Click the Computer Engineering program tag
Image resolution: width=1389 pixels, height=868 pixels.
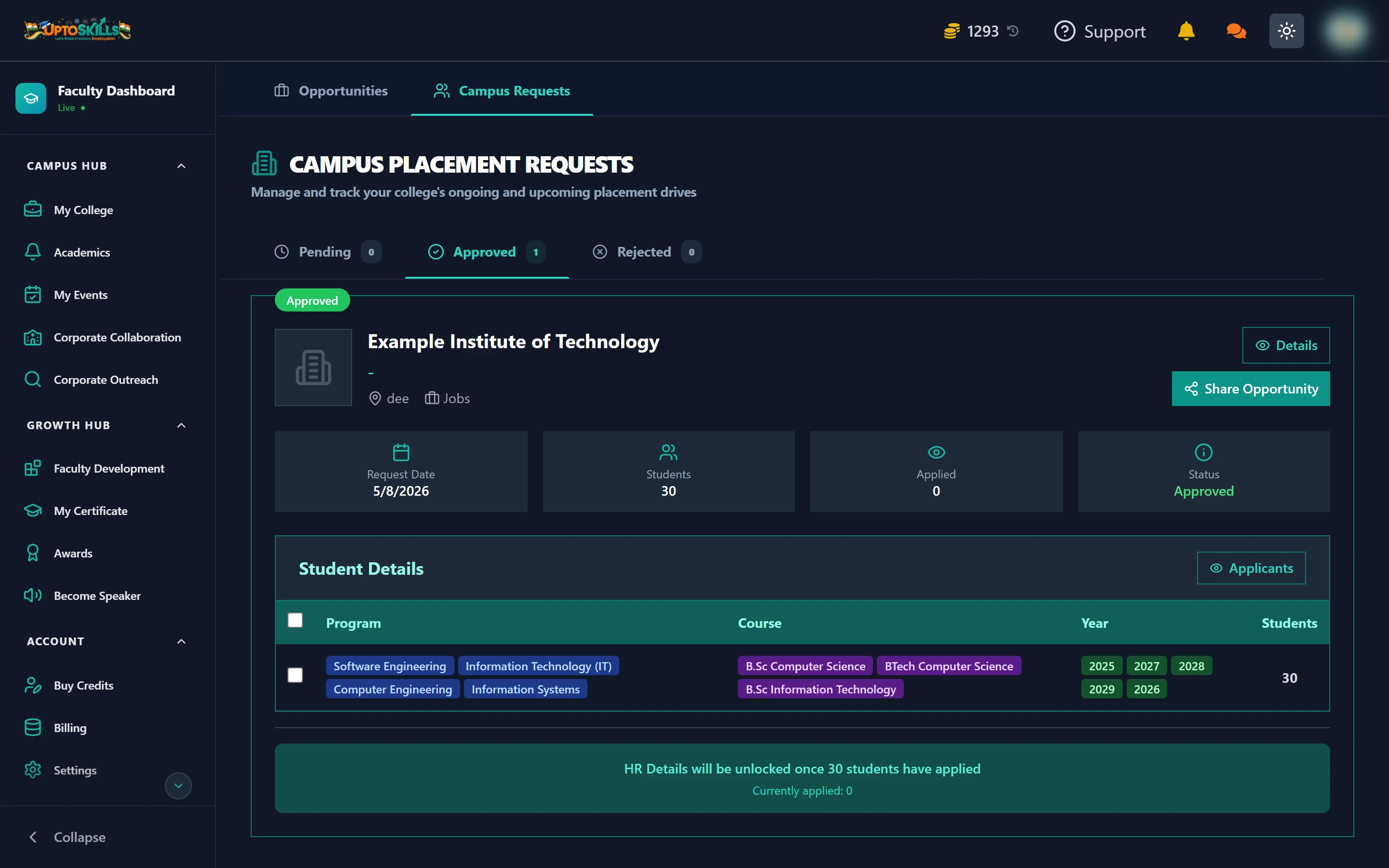tap(393, 689)
